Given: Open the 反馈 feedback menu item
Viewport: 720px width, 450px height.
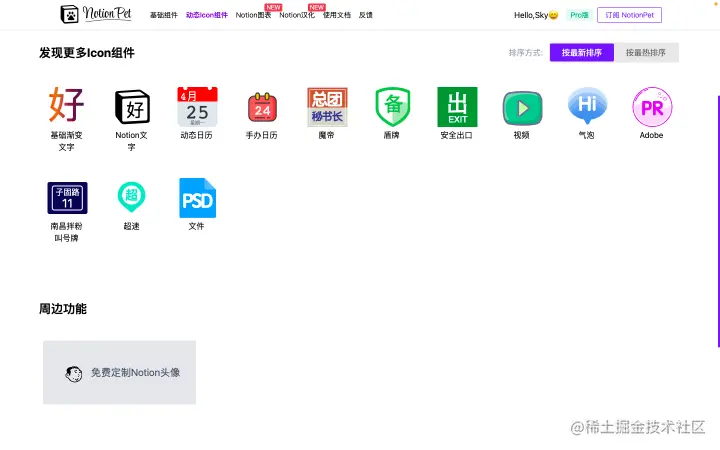Looking at the screenshot, I should point(366,15).
